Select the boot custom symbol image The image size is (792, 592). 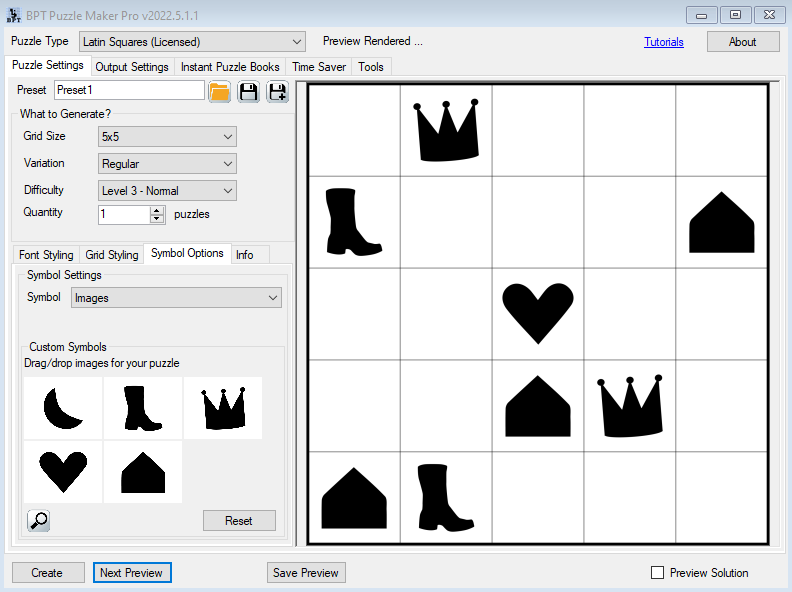[143, 408]
